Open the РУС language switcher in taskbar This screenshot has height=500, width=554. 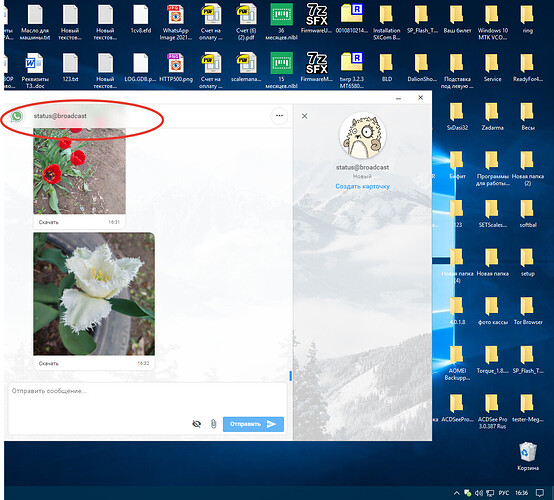click(503, 493)
